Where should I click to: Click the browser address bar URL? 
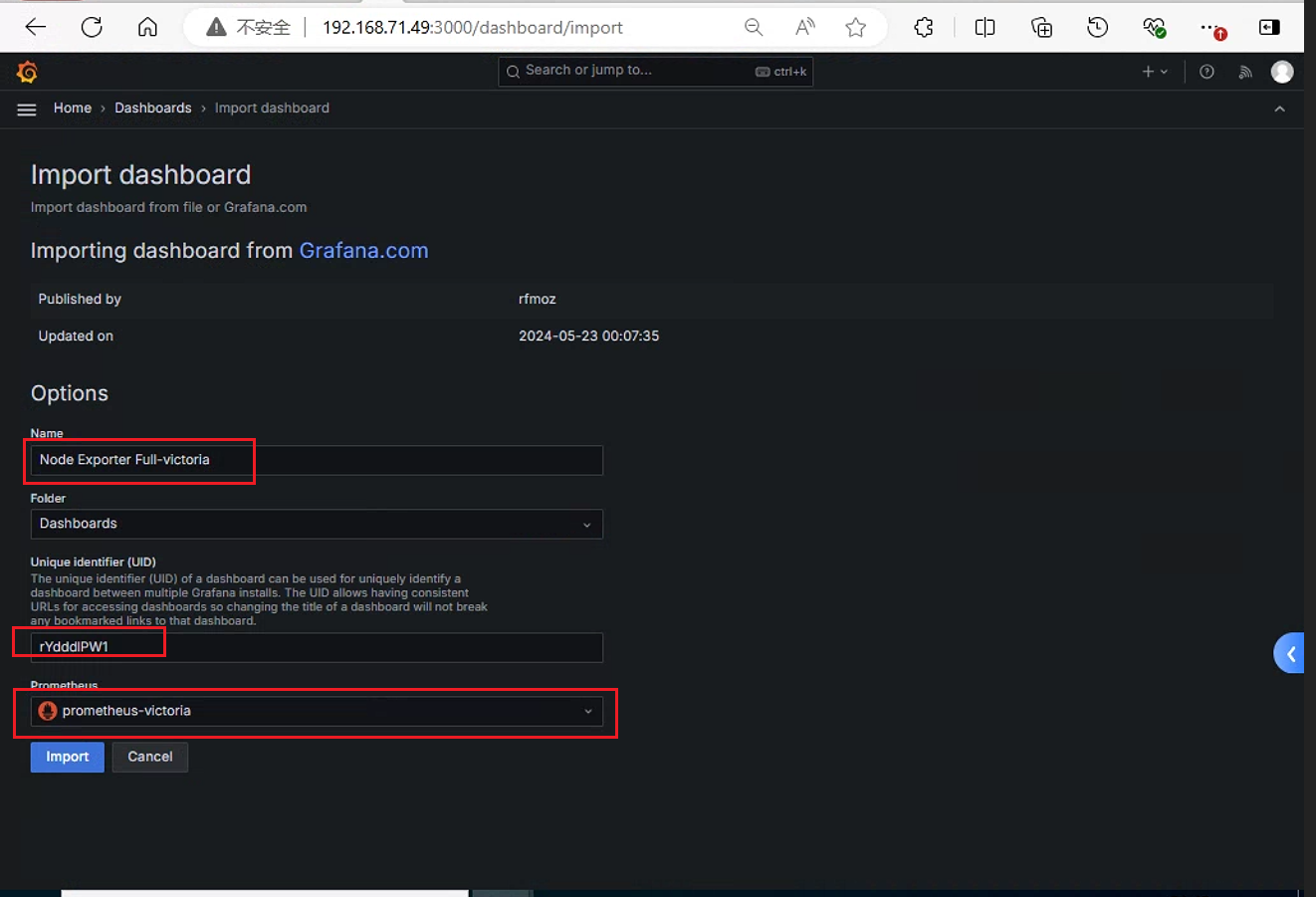(473, 28)
